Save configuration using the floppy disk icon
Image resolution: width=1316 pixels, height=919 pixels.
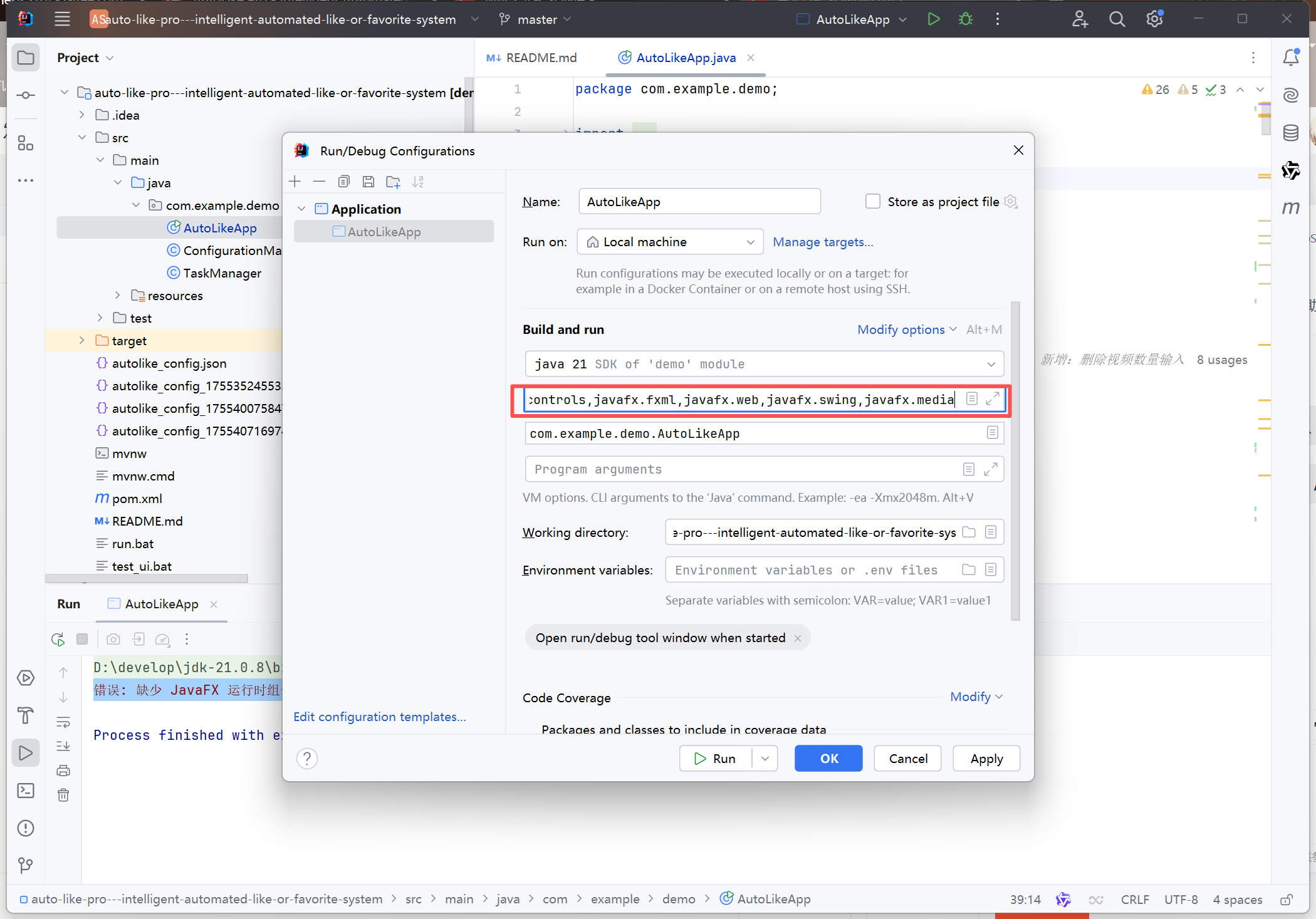point(368,182)
